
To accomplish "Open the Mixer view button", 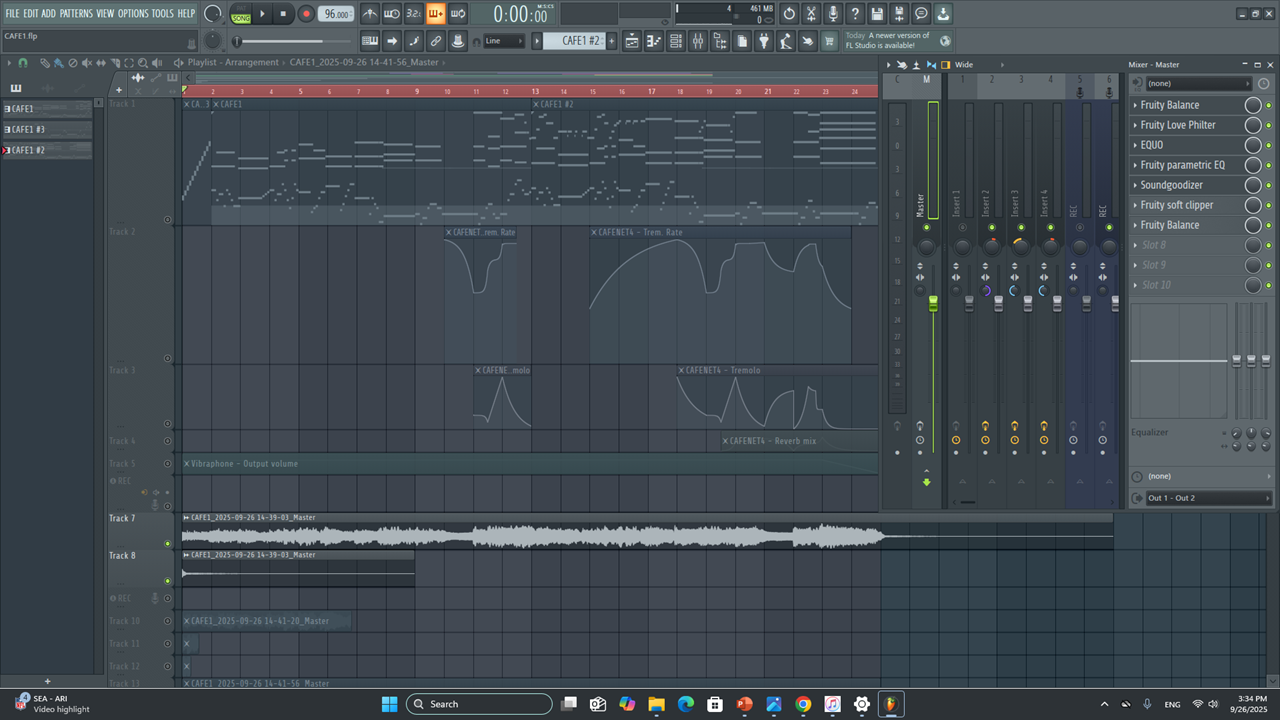I will click(x=698, y=41).
